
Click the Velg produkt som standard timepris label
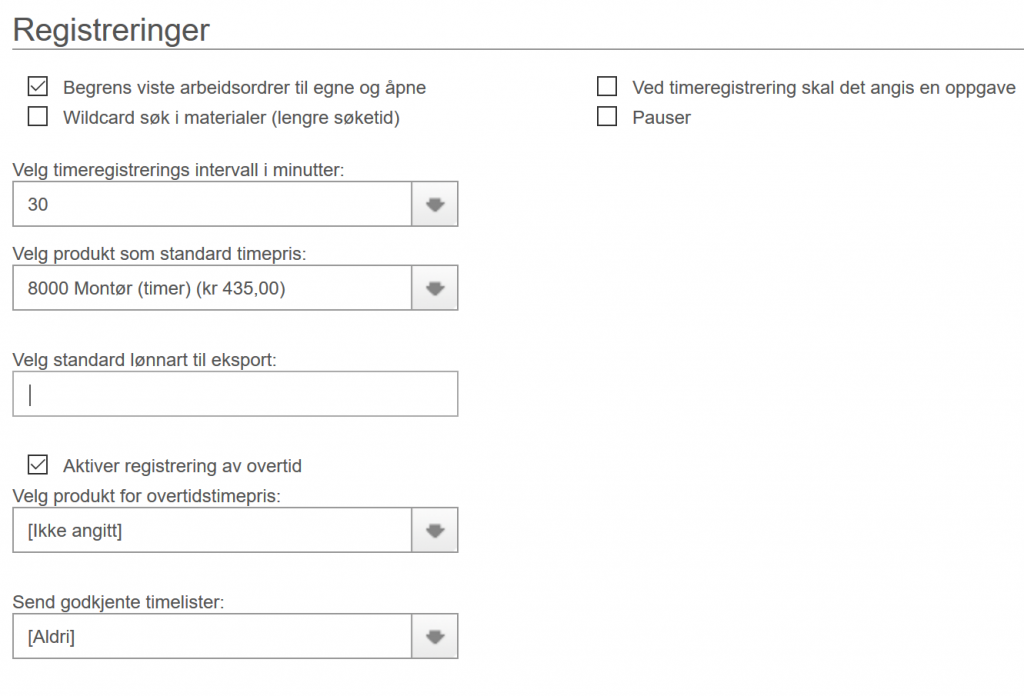pos(159,254)
